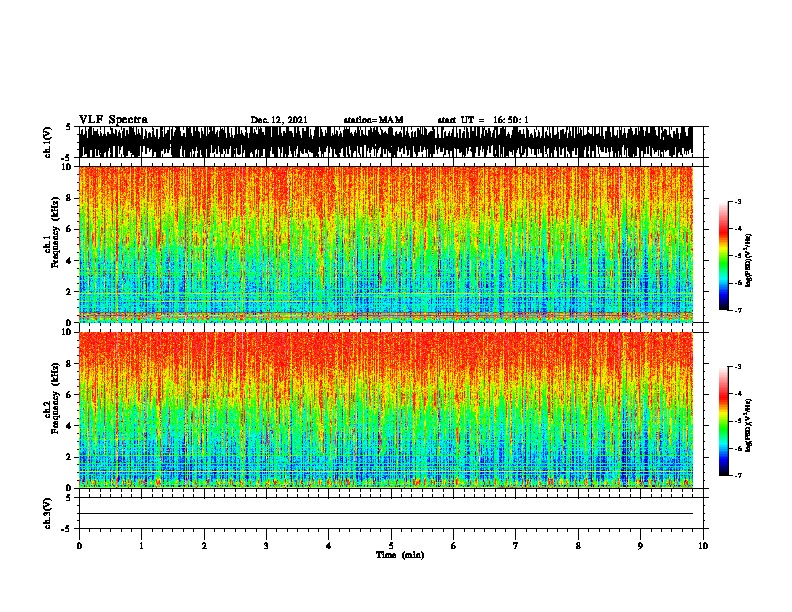
Task: Click the ch.2 colorbar log(PSD) units label
Action: tap(749, 425)
